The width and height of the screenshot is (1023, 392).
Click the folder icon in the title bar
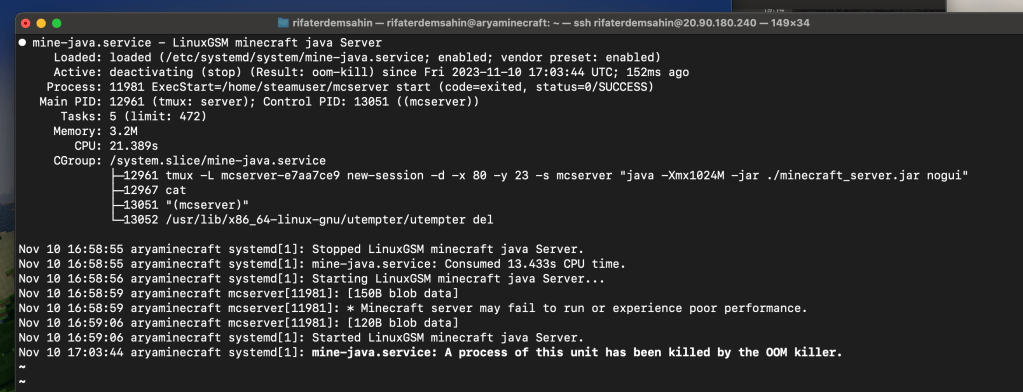(283, 23)
